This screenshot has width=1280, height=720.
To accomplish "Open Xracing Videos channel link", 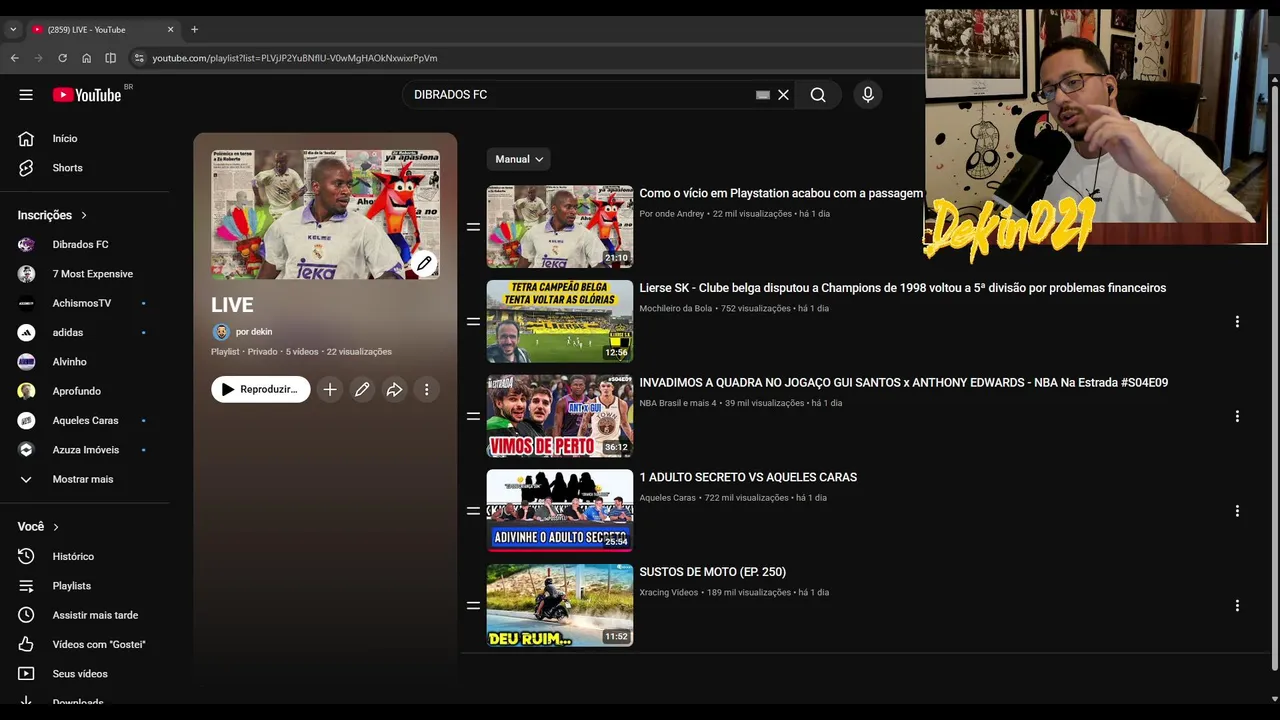I will tap(669, 593).
